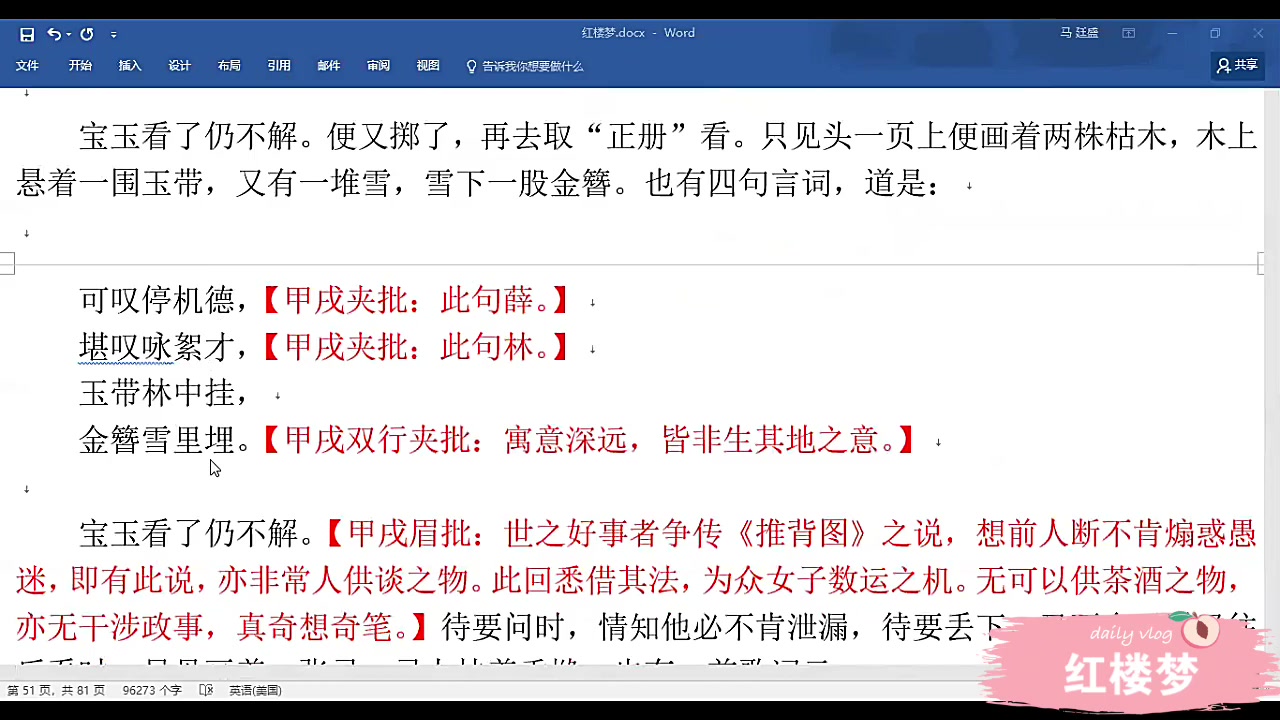
Task: Click the text 金簪雪里埋
Action: [x=157, y=440]
